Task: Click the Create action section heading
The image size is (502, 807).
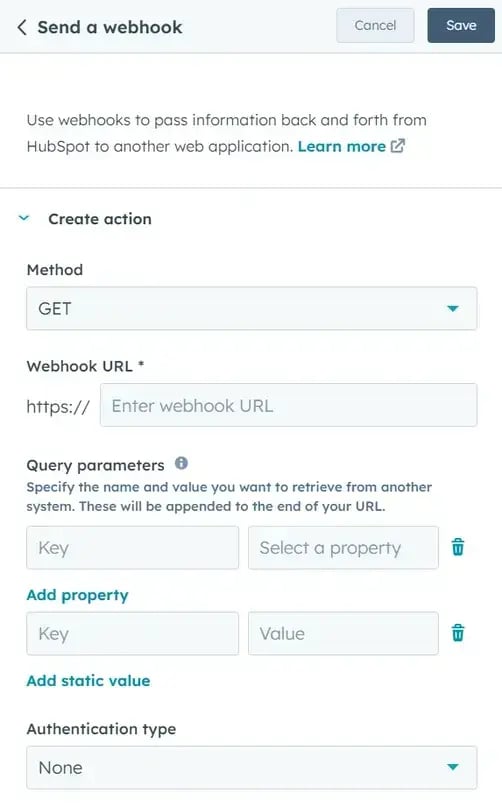Action: coord(100,219)
